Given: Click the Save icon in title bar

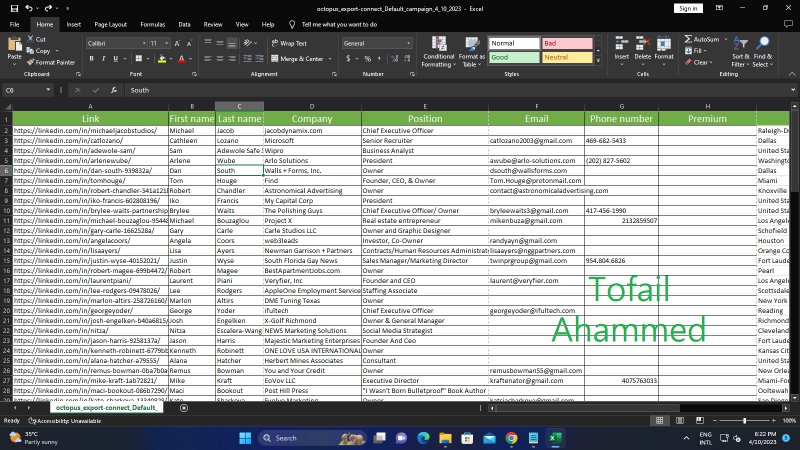Looking at the screenshot, I should coord(14,8).
